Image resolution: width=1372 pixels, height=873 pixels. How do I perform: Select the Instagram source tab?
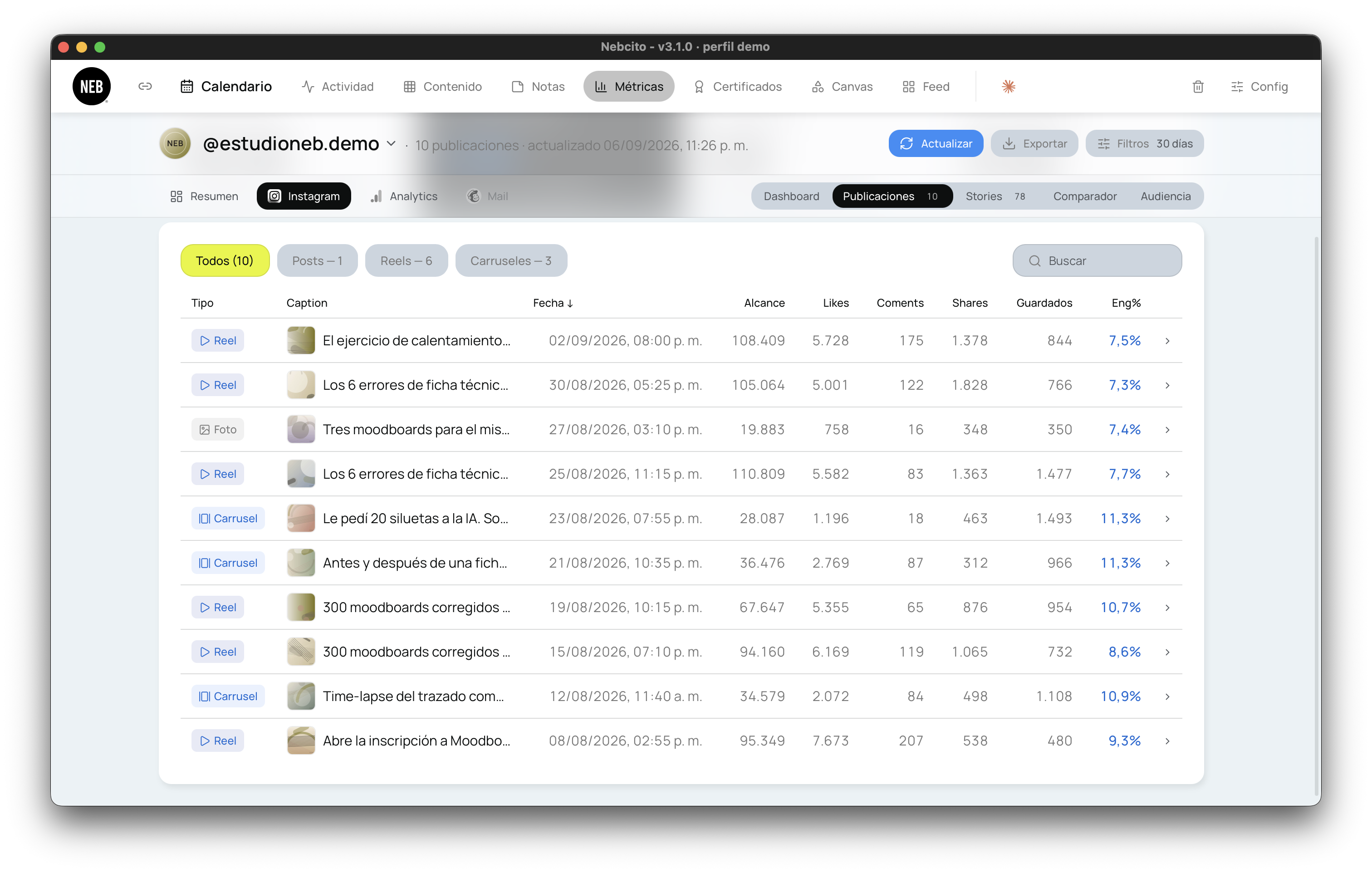tap(304, 196)
